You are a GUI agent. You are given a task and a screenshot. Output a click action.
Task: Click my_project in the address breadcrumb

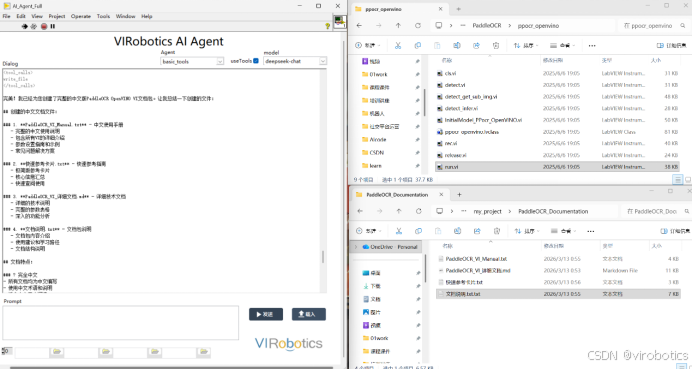point(487,211)
